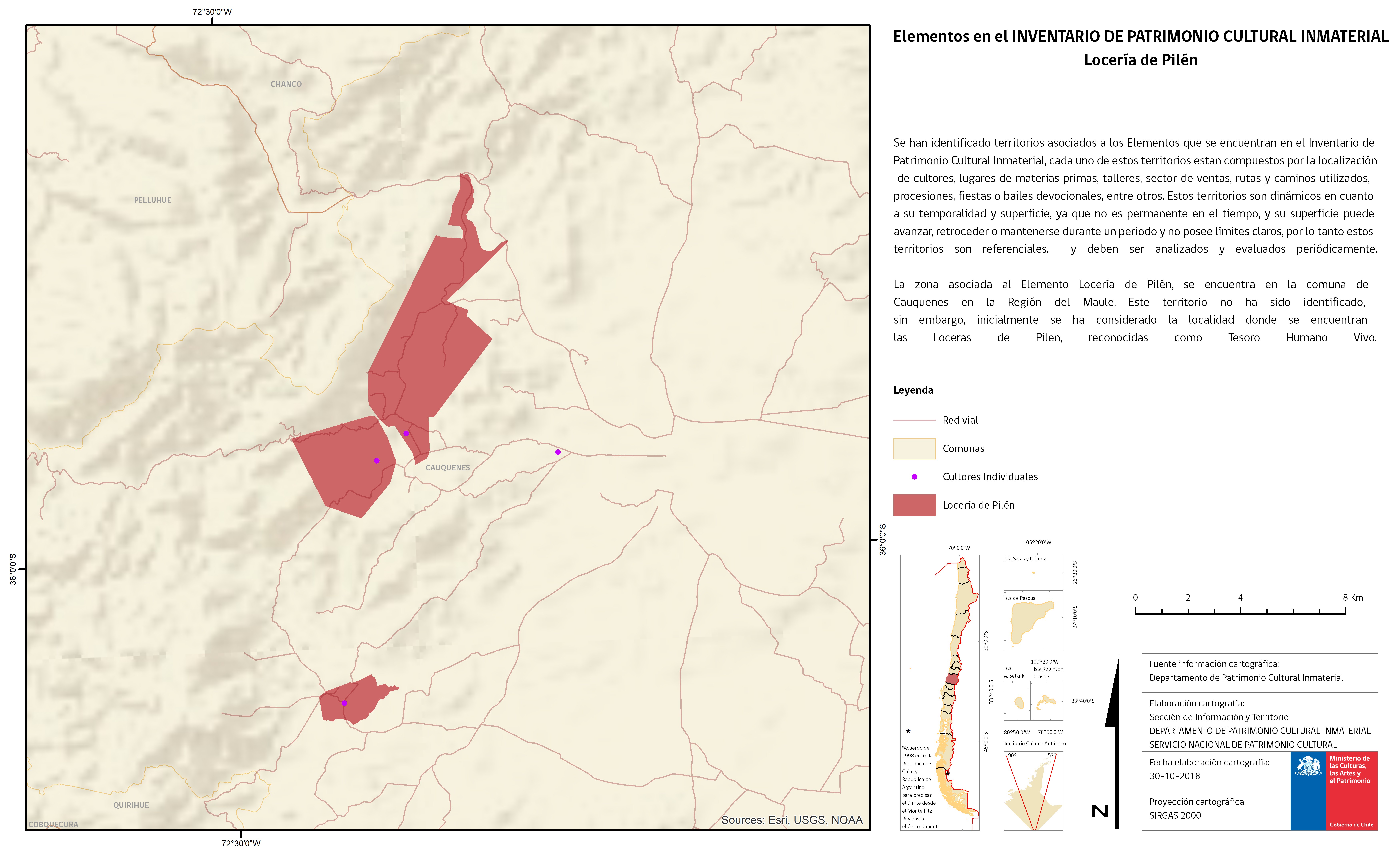
Task: Click the date 30-10-2018 text
Action: coord(1174,776)
